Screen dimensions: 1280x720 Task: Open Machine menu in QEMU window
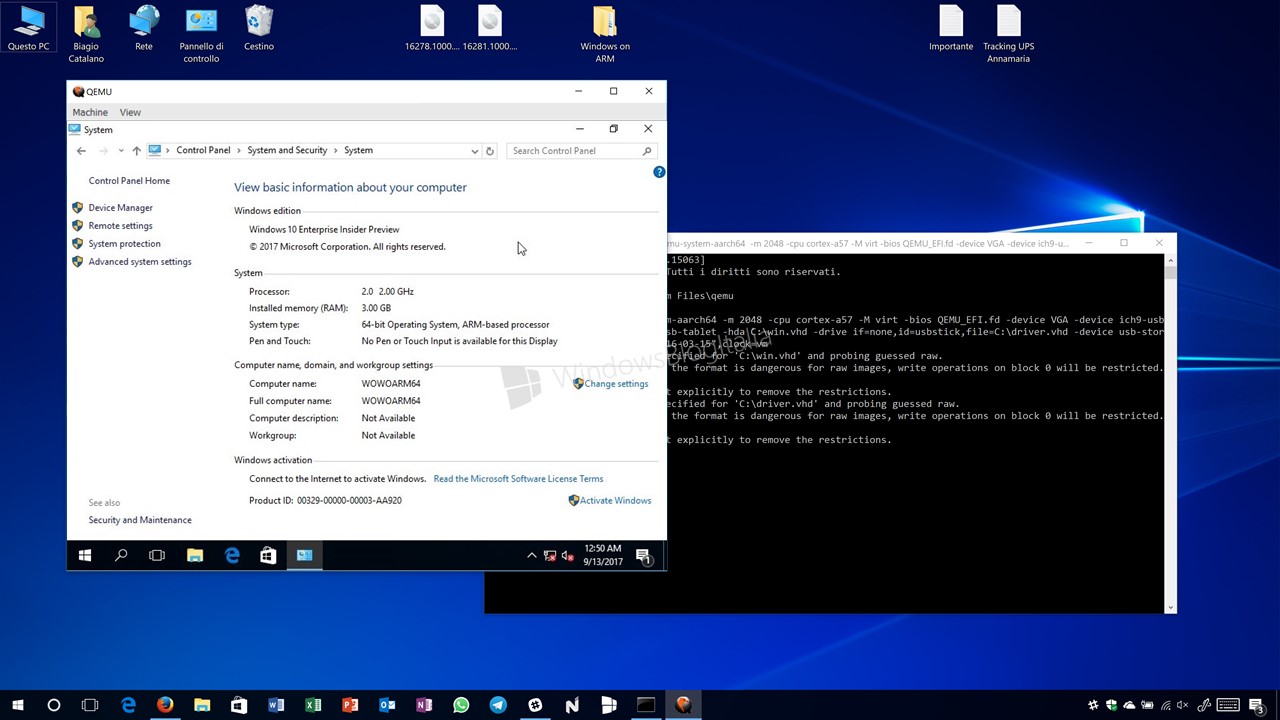[90, 112]
